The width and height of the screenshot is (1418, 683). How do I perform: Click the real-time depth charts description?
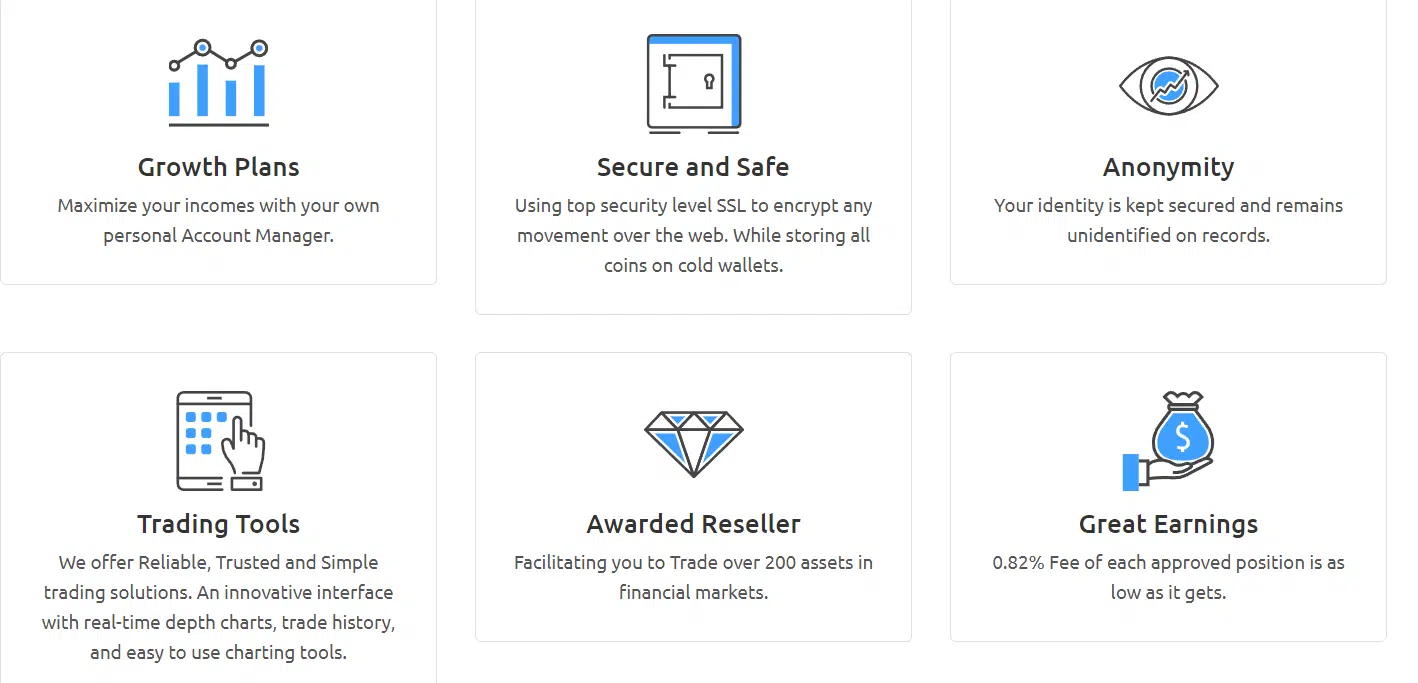[218, 607]
